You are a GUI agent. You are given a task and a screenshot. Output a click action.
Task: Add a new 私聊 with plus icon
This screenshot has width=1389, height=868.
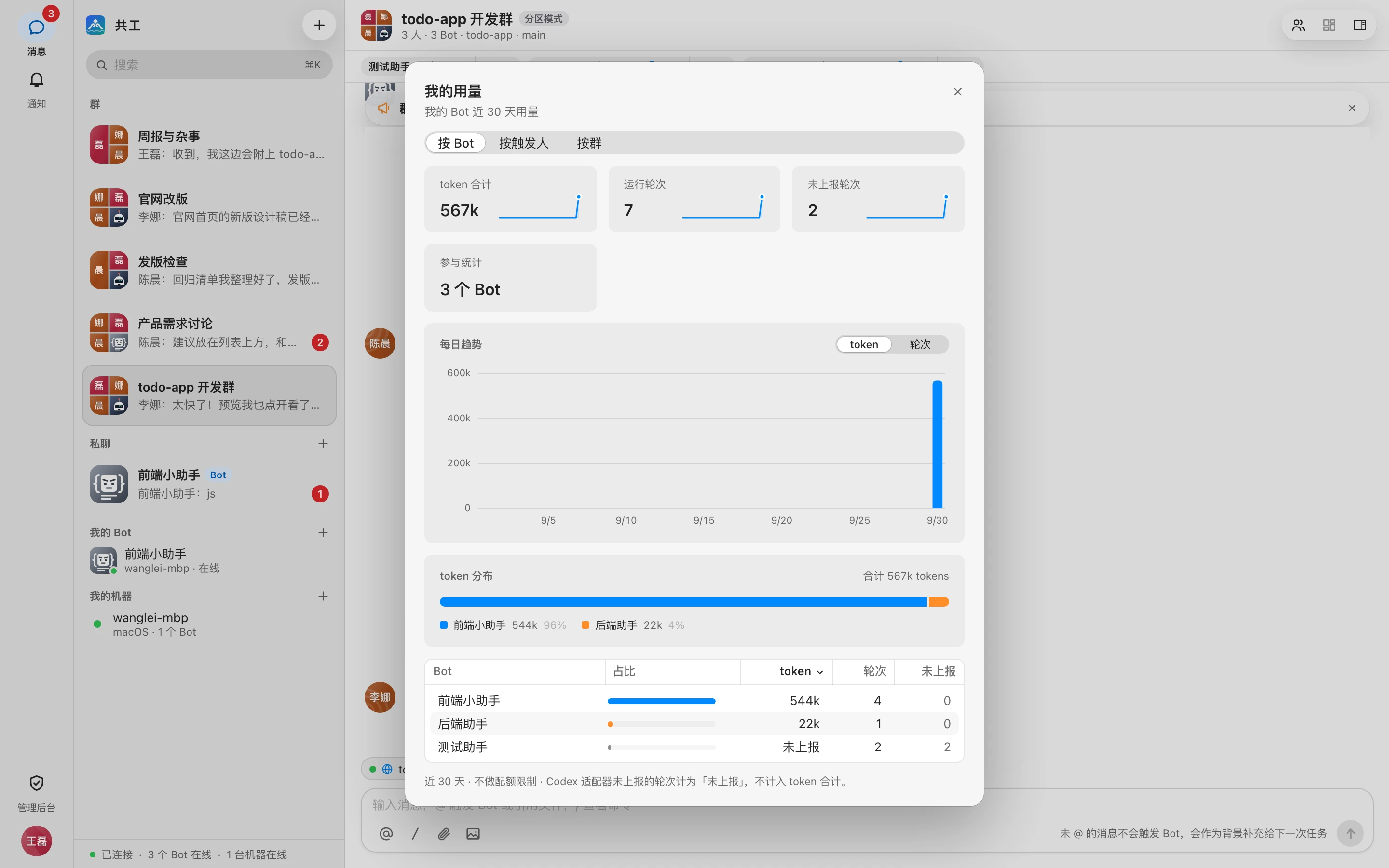[x=323, y=444]
